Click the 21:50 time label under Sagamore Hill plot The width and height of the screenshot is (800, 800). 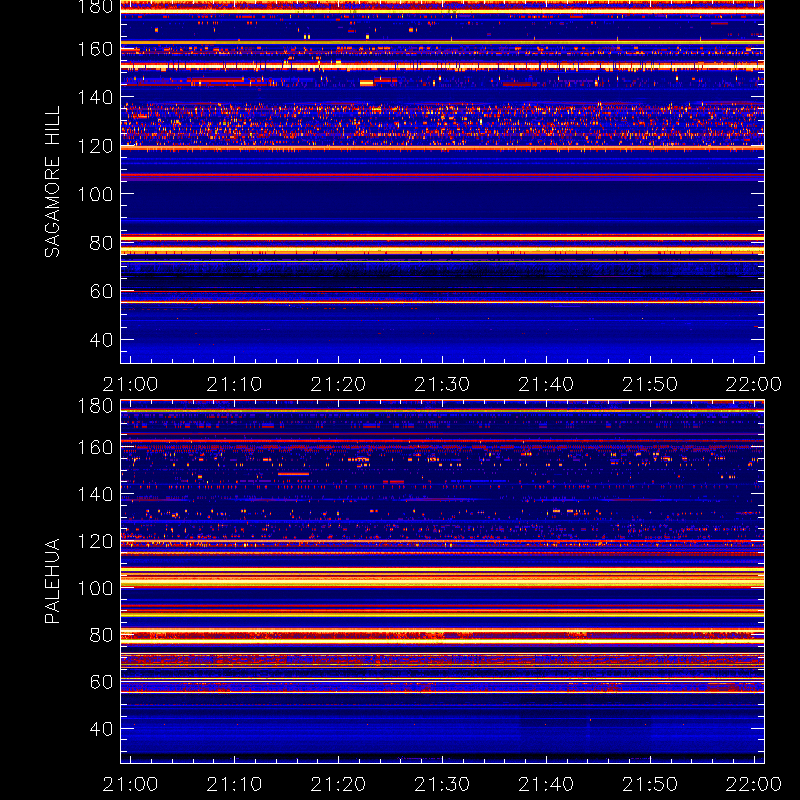click(x=650, y=384)
